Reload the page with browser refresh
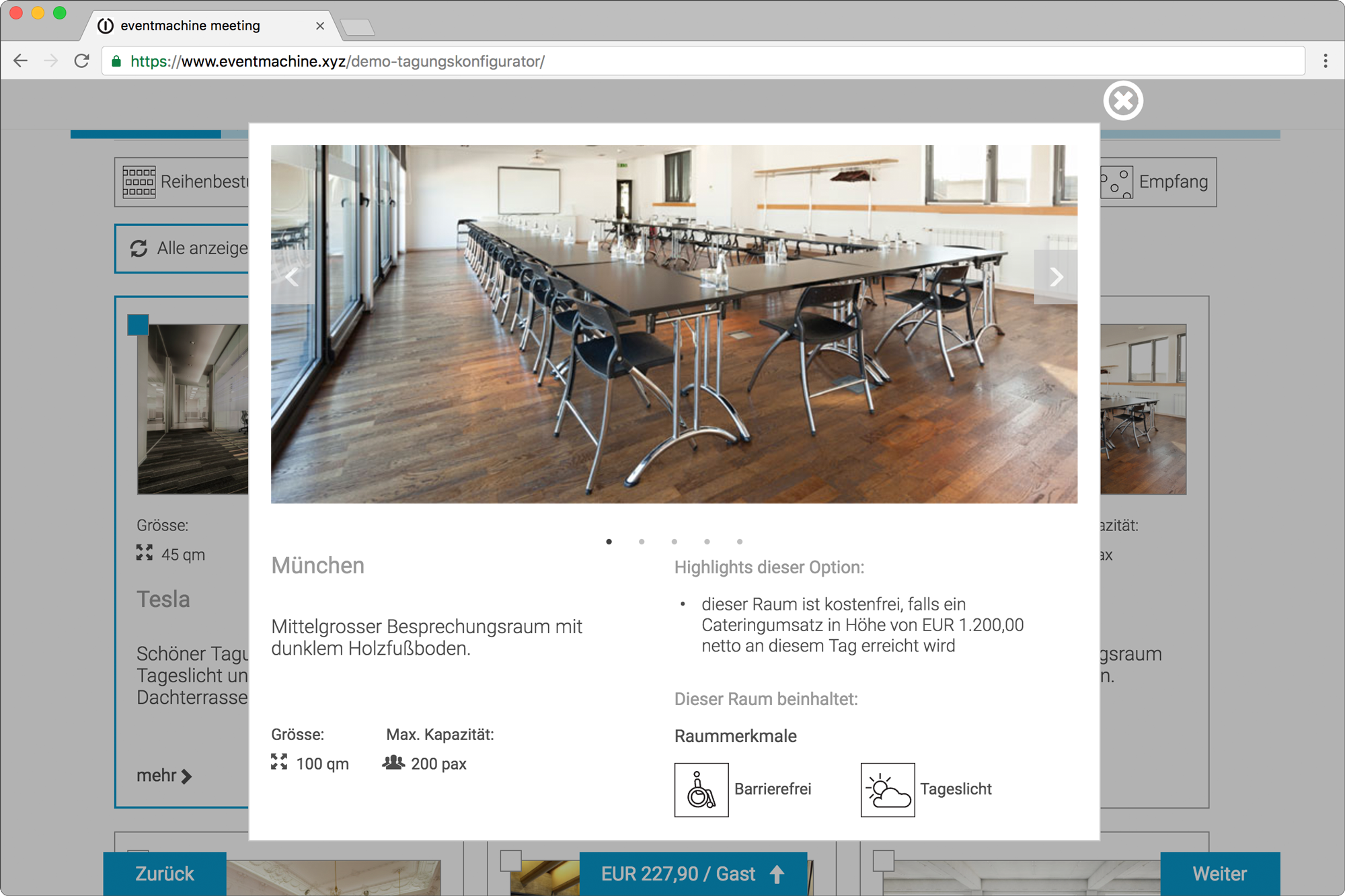The width and height of the screenshot is (1345, 896). point(82,61)
